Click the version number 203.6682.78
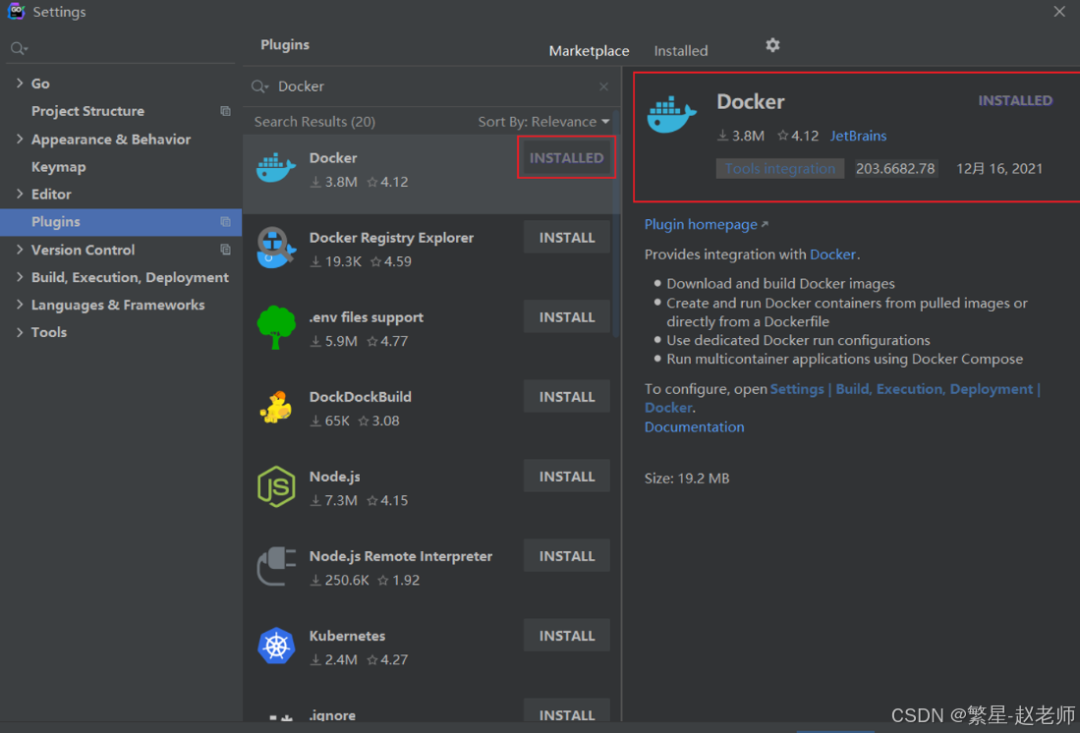The image size is (1080, 733). coord(895,169)
